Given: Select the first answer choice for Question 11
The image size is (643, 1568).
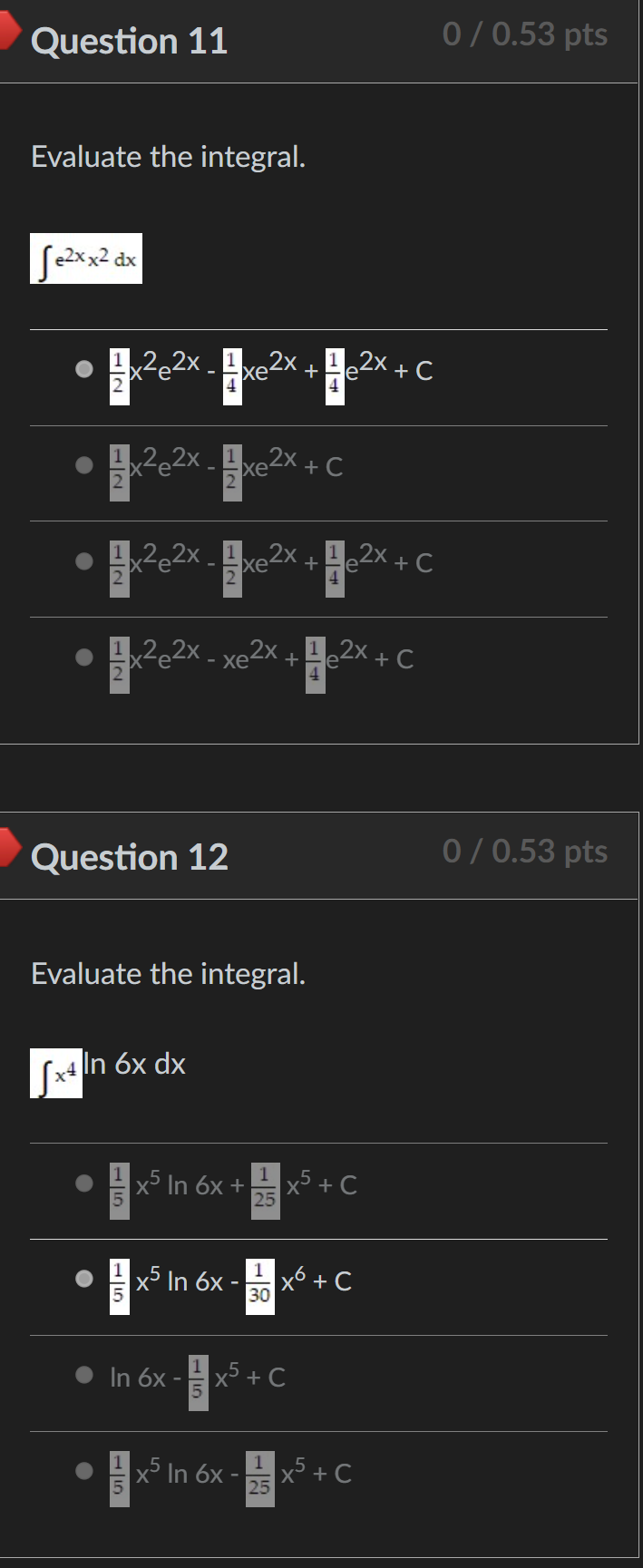Looking at the screenshot, I should 84,370.
